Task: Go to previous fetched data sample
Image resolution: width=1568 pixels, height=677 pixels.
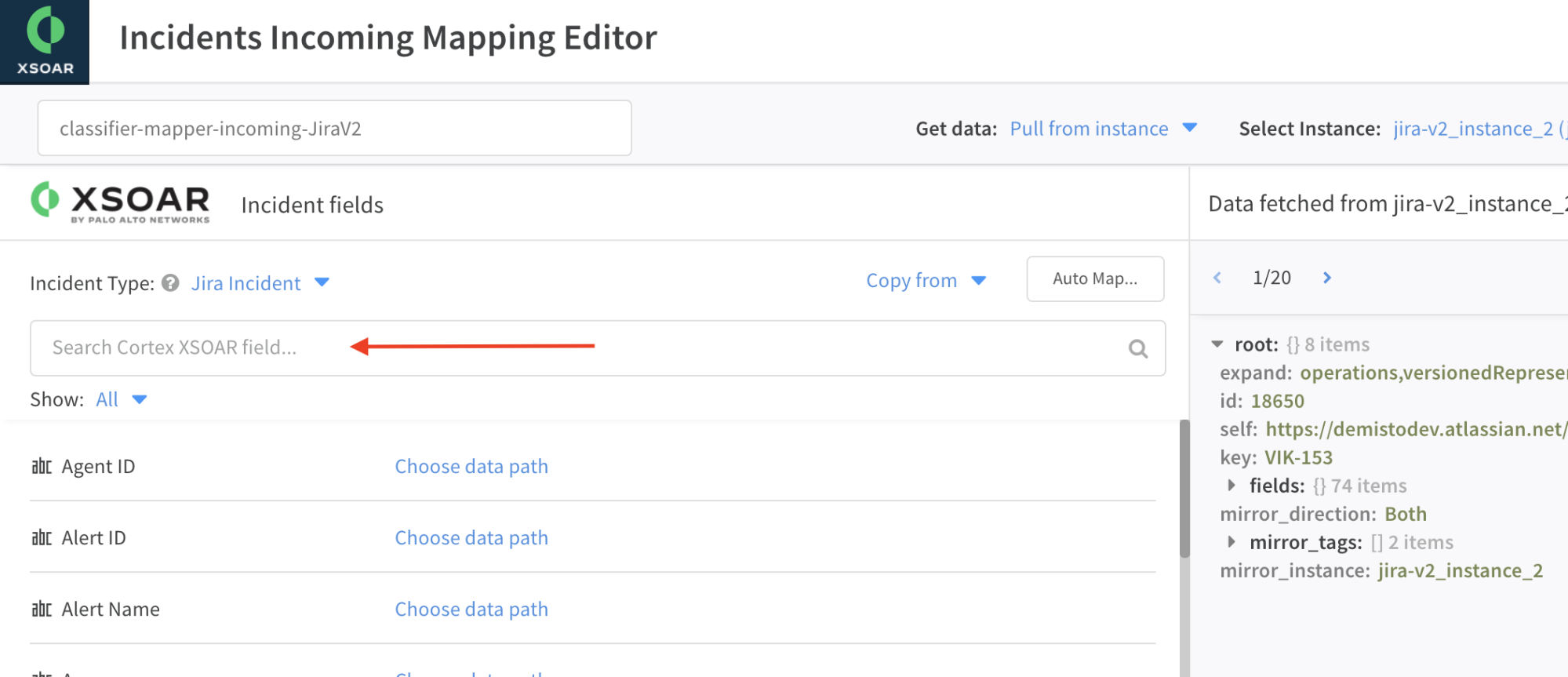Action: [1217, 278]
